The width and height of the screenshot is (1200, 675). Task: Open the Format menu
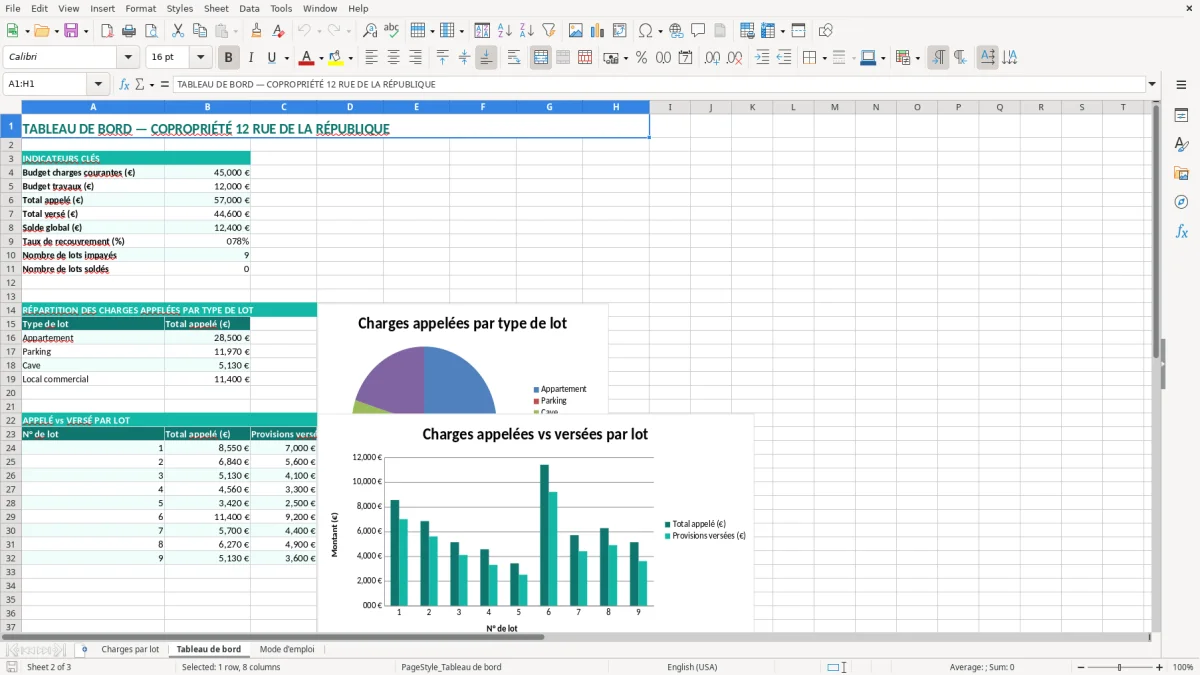(x=141, y=8)
